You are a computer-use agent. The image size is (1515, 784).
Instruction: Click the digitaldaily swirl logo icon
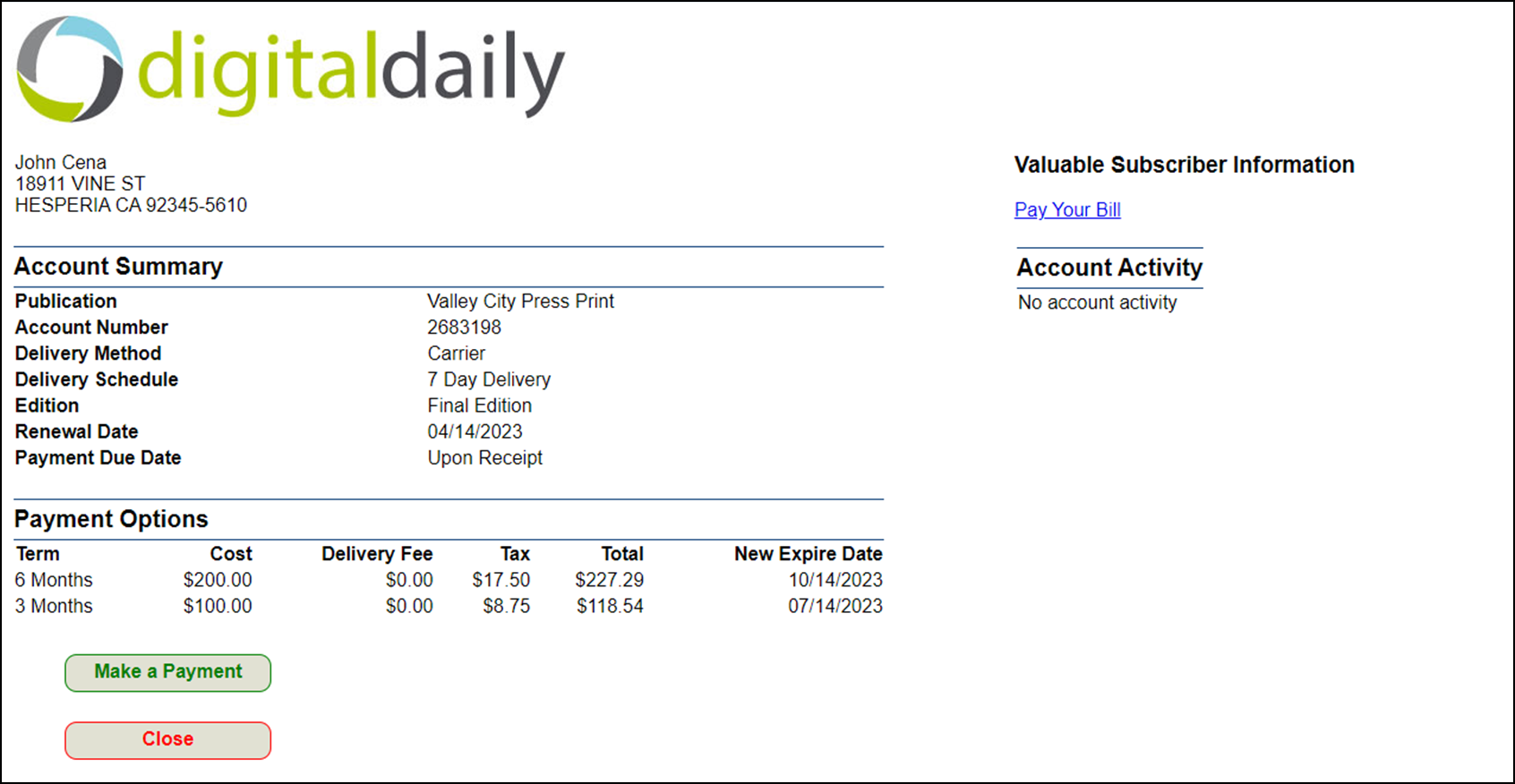[x=70, y=69]
